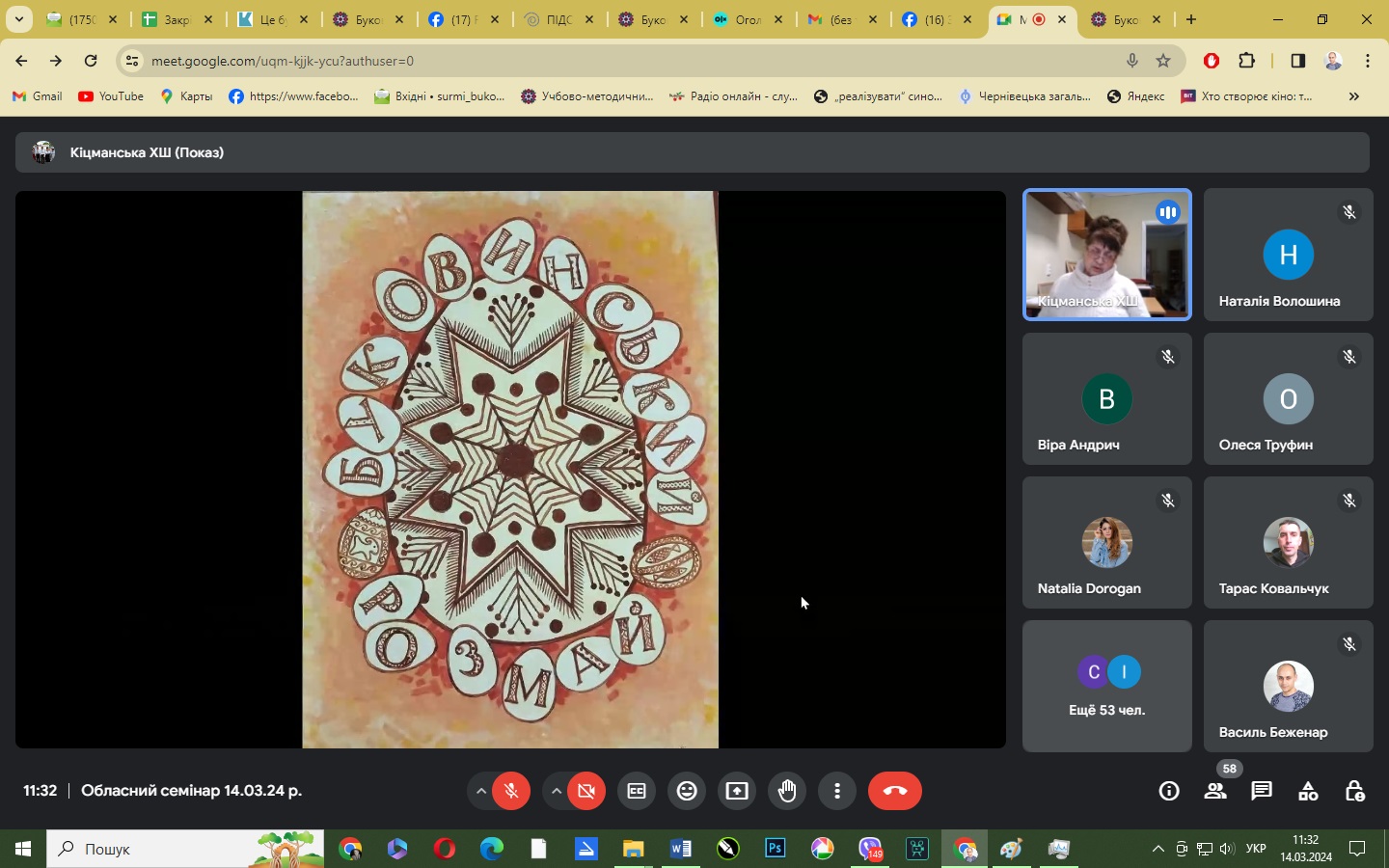Open the Учбово-методични bookmark

point(586,96)
